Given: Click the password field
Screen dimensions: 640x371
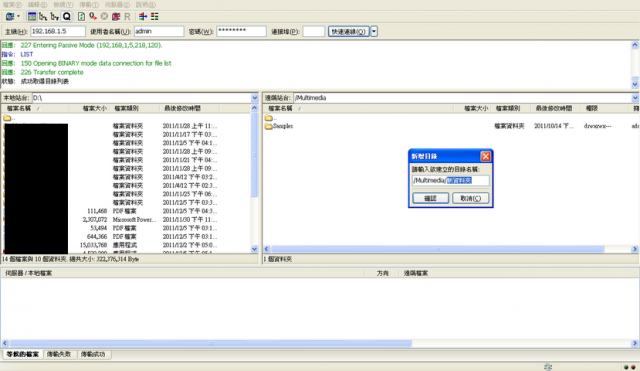Looking at the screenshot, I should pyautogui.click(x=241, y=31).
